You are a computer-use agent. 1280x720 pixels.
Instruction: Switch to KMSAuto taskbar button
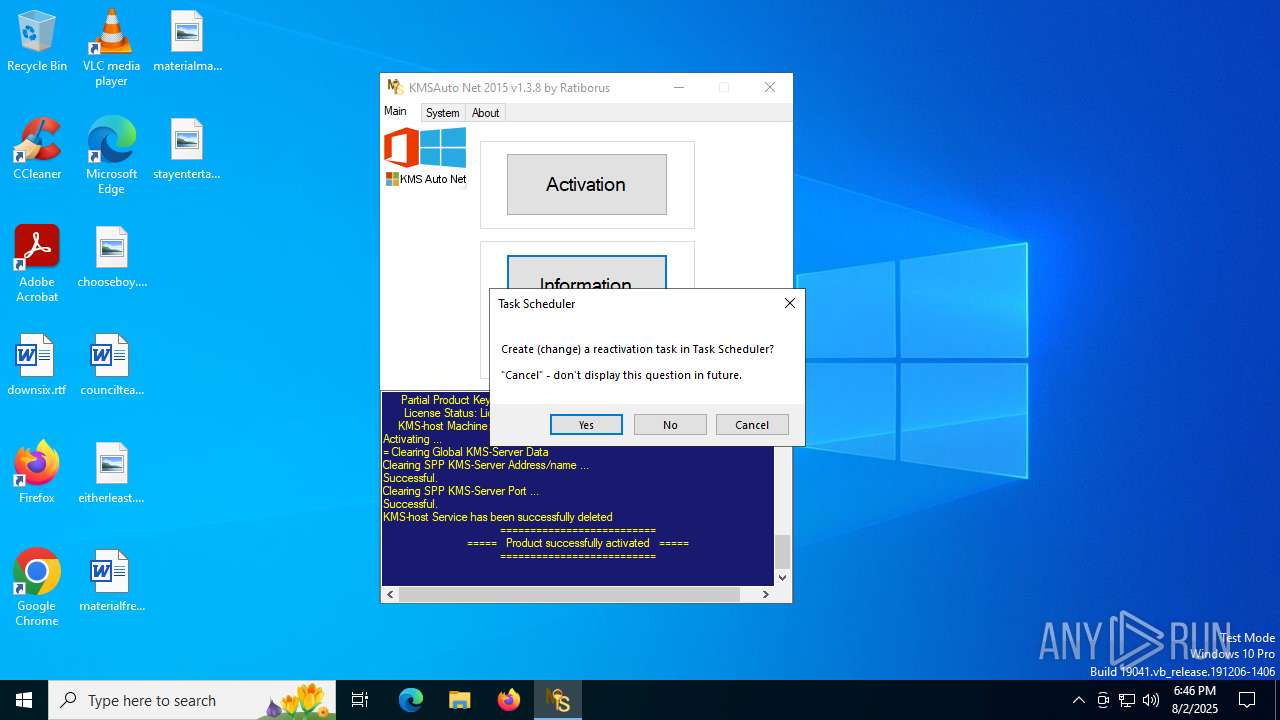(558, 700)
